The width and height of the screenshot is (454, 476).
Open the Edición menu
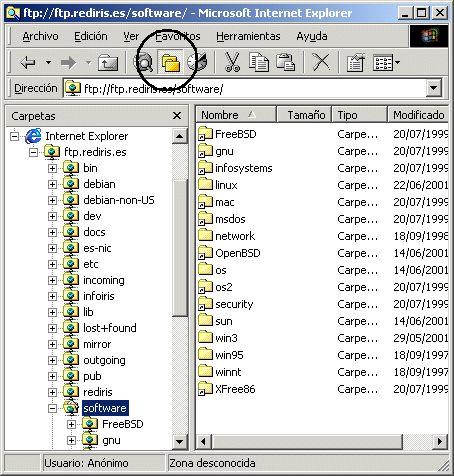pyautogui.click(x=91, y=36)
